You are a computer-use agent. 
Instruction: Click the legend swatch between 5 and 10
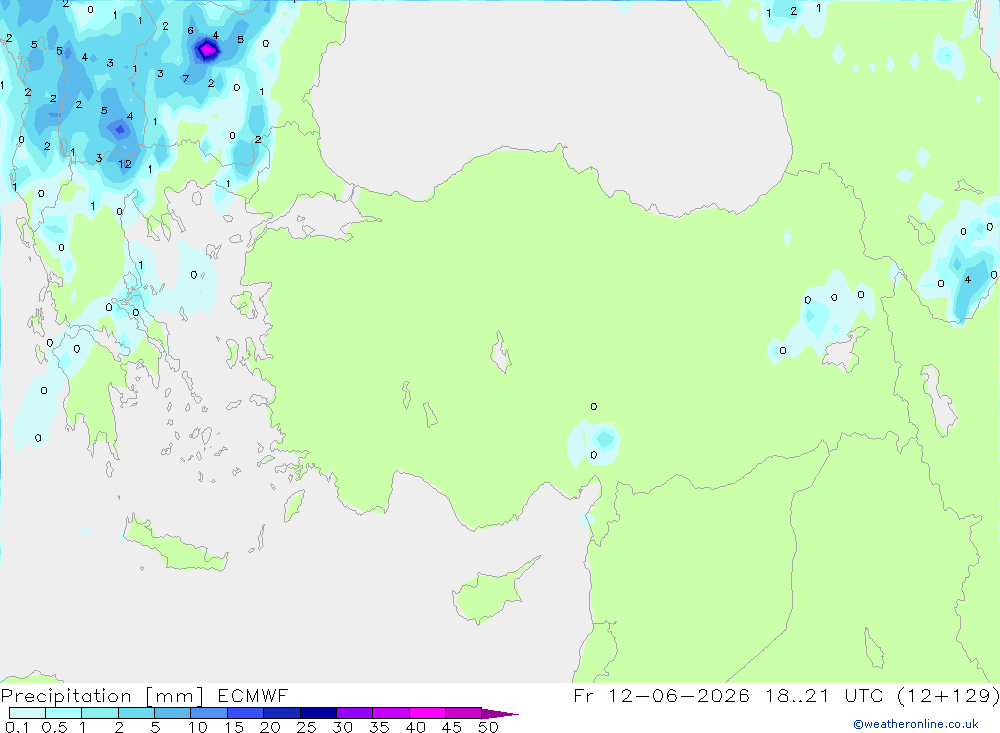tap(172, 713)
